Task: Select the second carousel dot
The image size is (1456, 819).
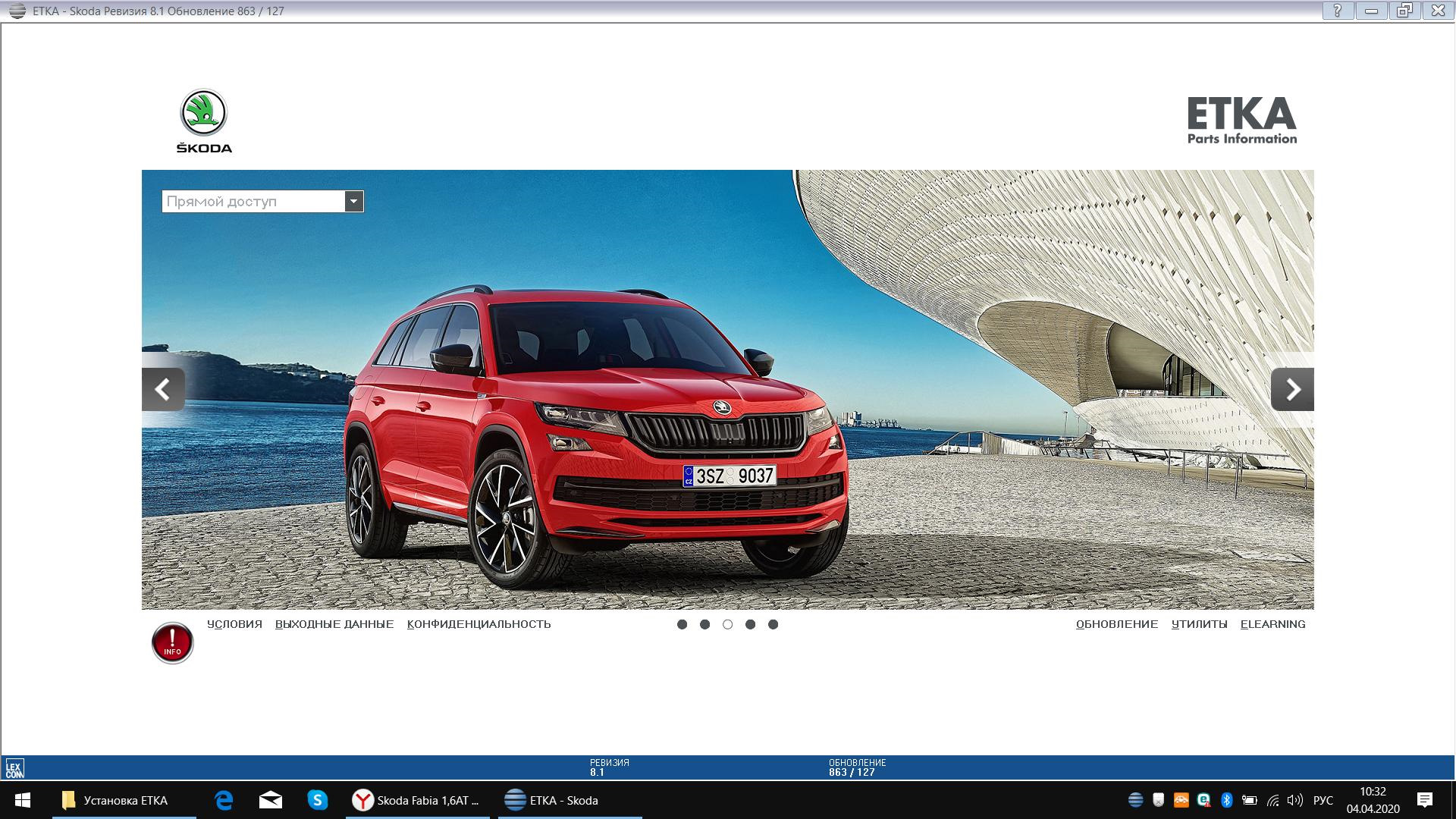Action: click(704, 624)
